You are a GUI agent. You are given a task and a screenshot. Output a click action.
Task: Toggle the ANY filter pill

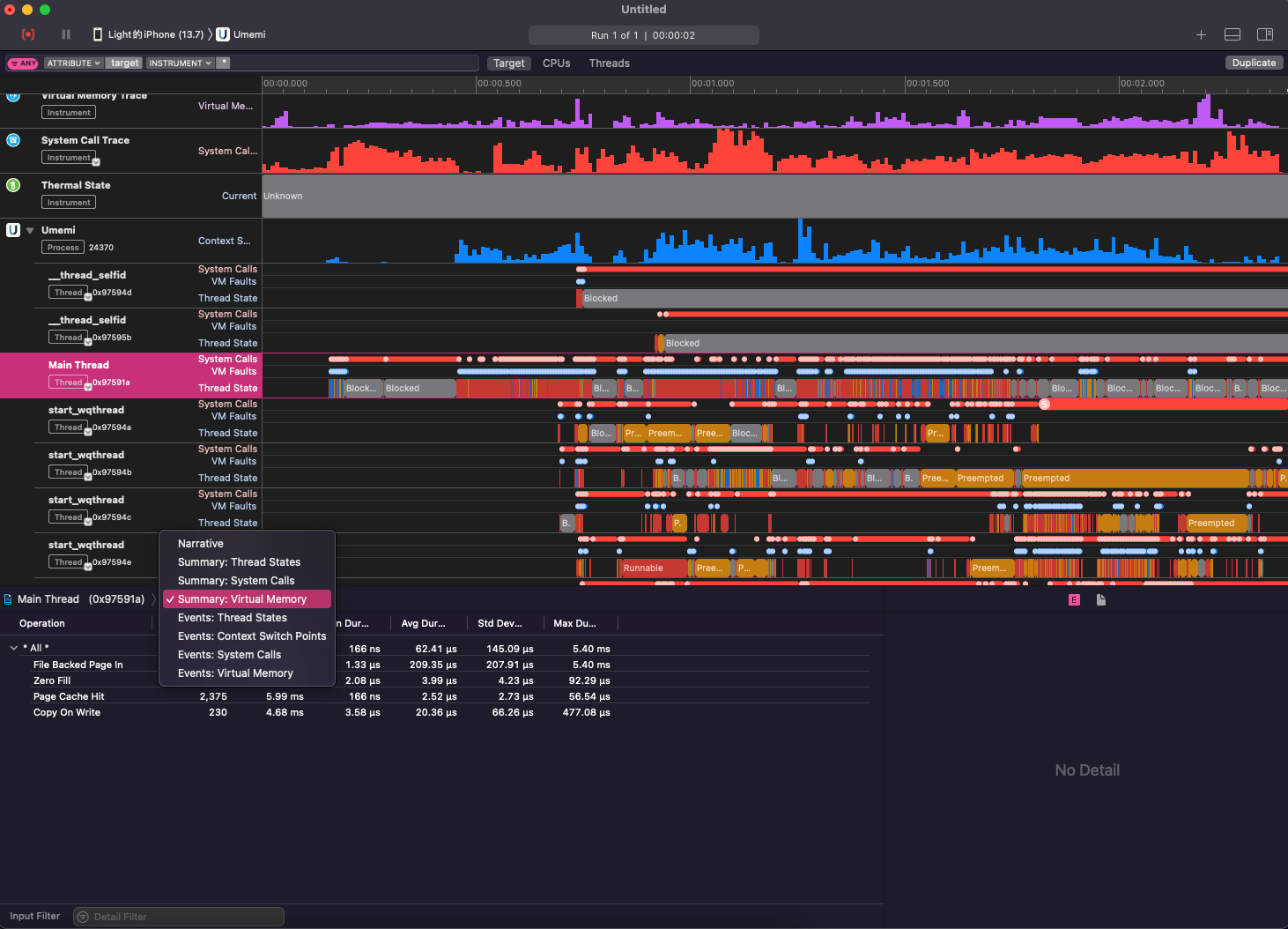23,63
